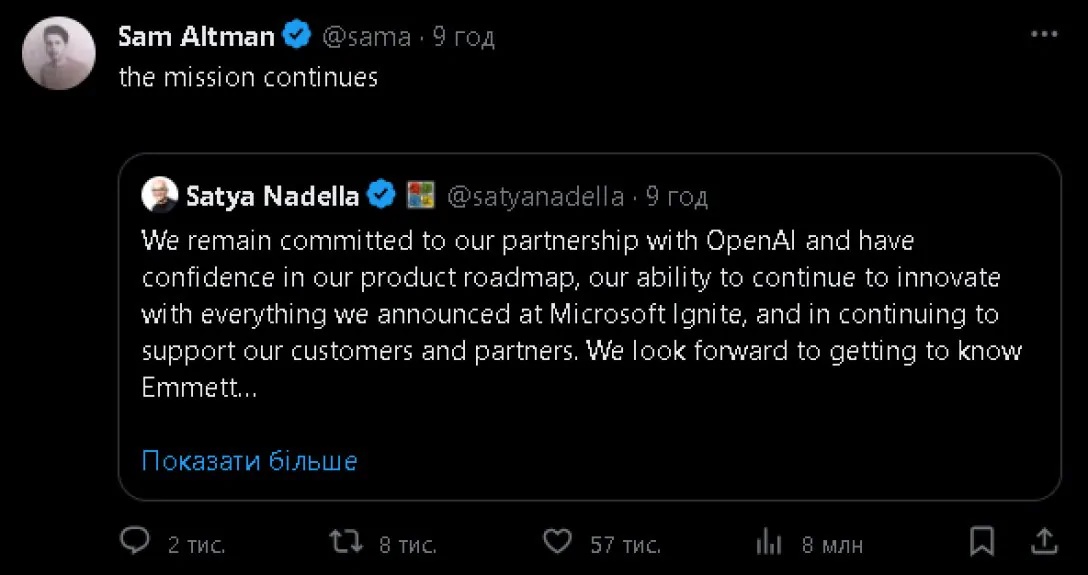This screenshot has height=575, width=1088.
Task: Click Sam Altman's blue verified badge
Action: point(297,37)
